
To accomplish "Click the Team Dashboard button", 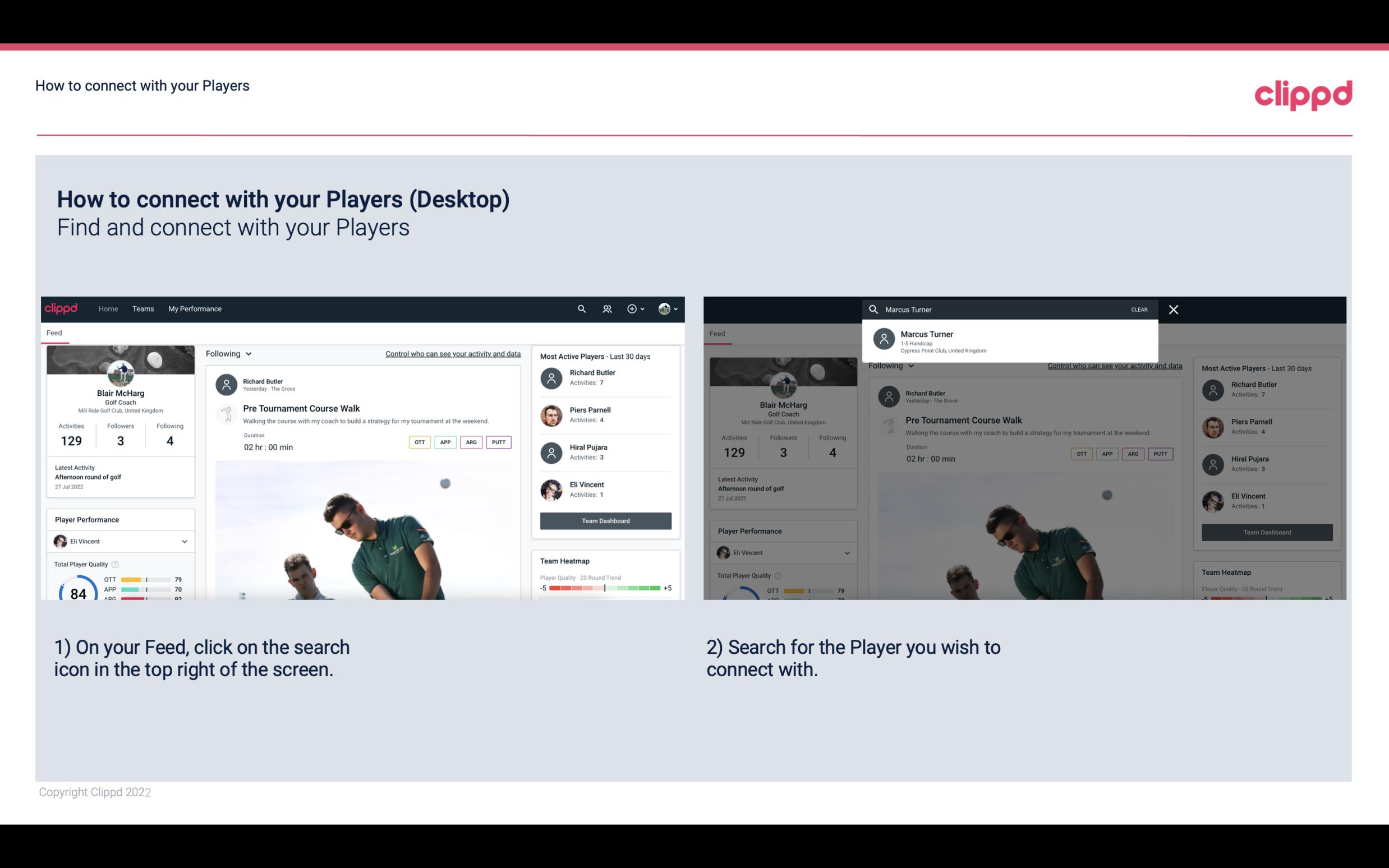I will click(605, 520).
